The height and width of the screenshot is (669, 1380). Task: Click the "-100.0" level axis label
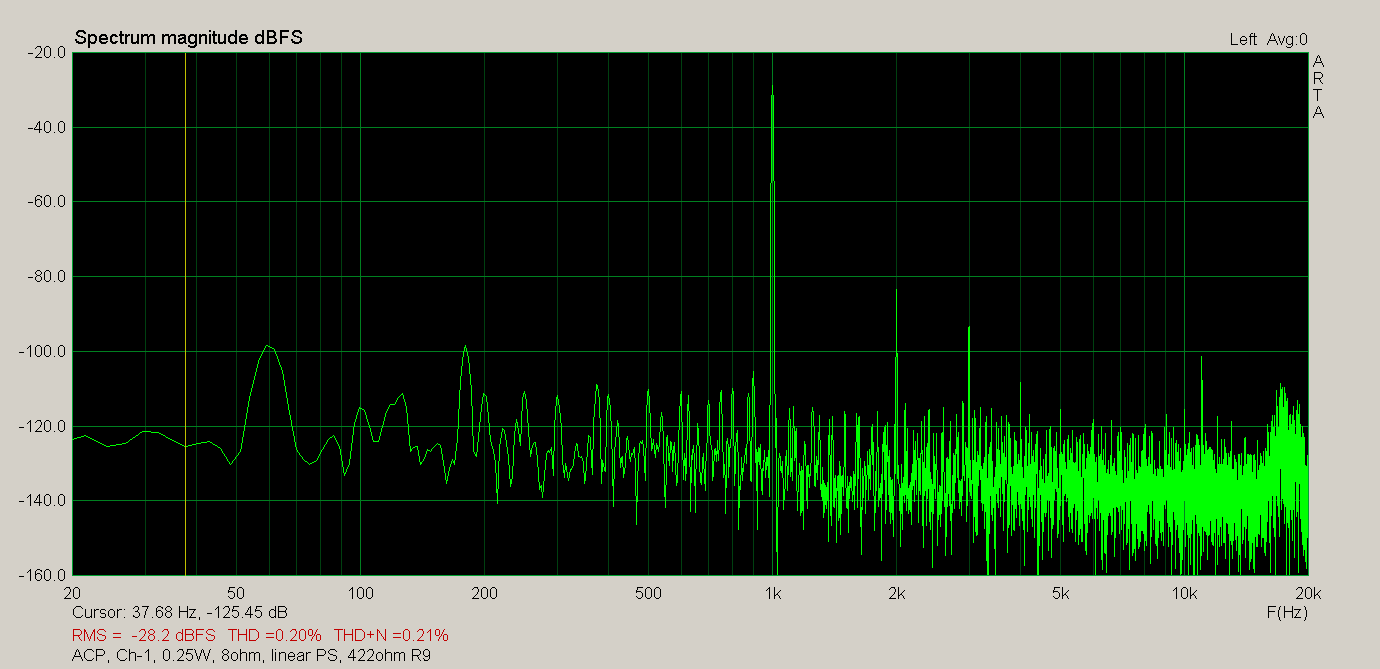(x=42, y=351)
